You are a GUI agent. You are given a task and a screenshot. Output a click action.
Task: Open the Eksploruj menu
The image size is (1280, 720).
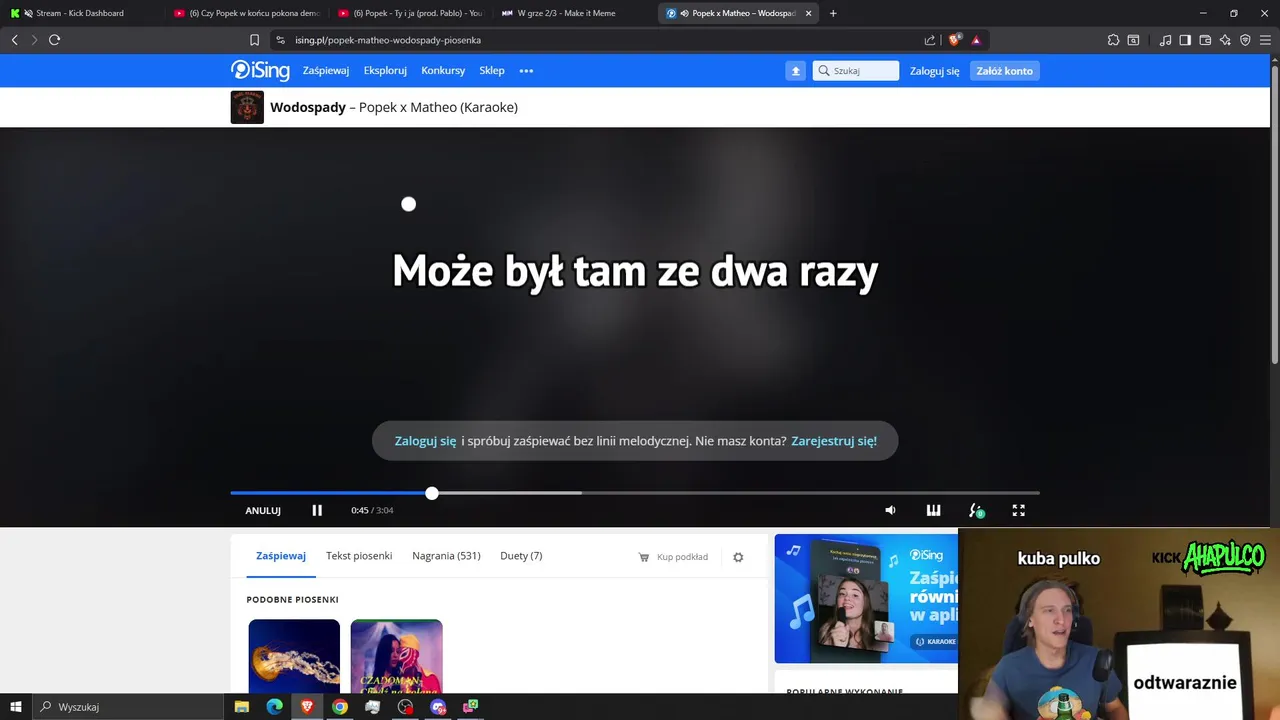point(385,71)
